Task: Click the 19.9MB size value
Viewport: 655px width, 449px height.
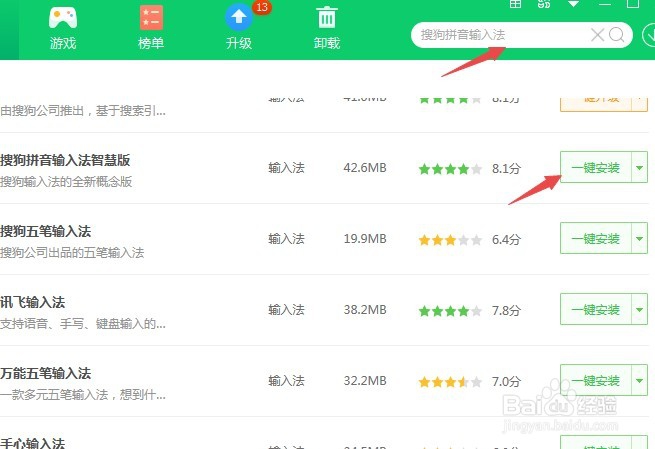Action: (x=365, y=239)
